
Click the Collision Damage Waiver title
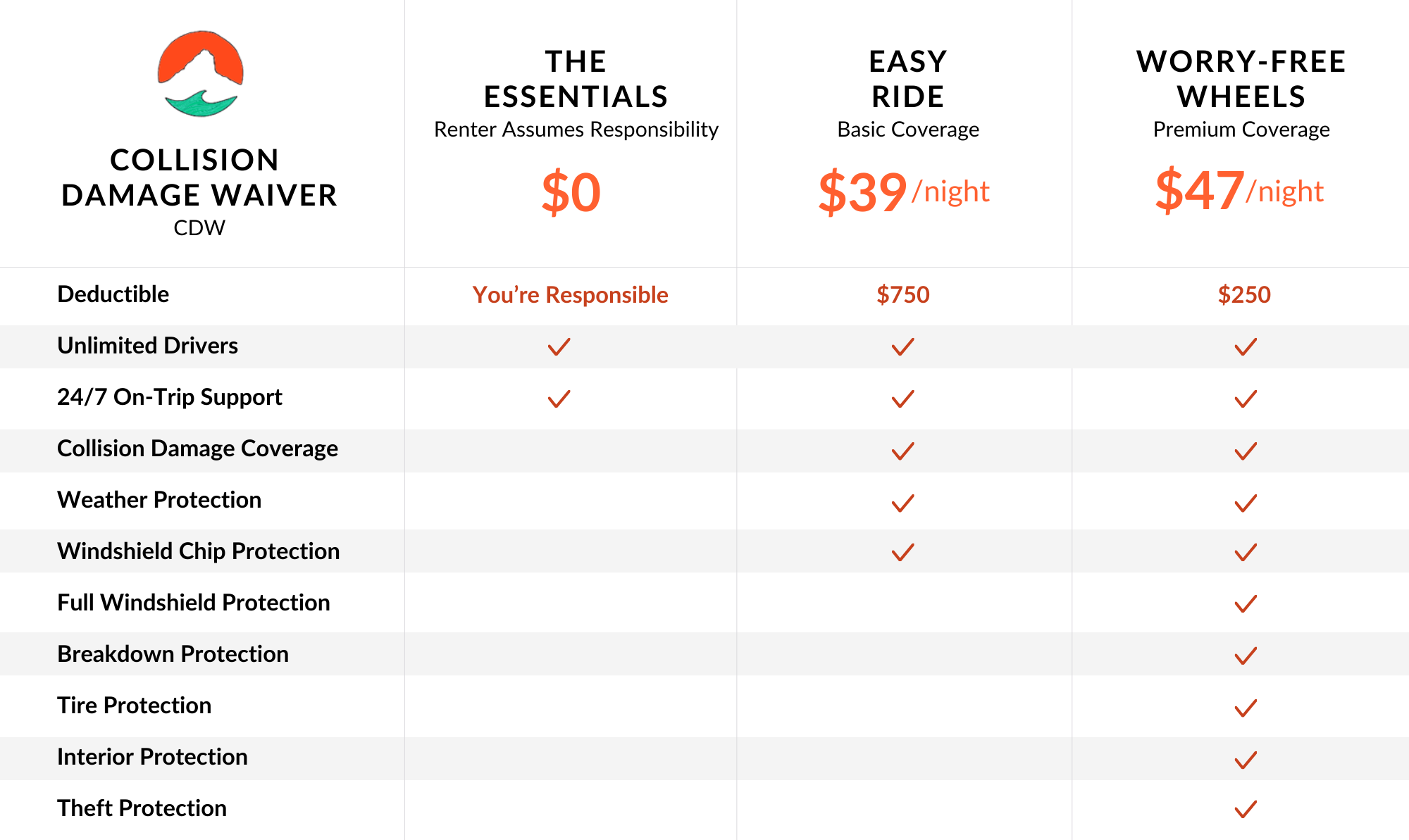(199, 177)
